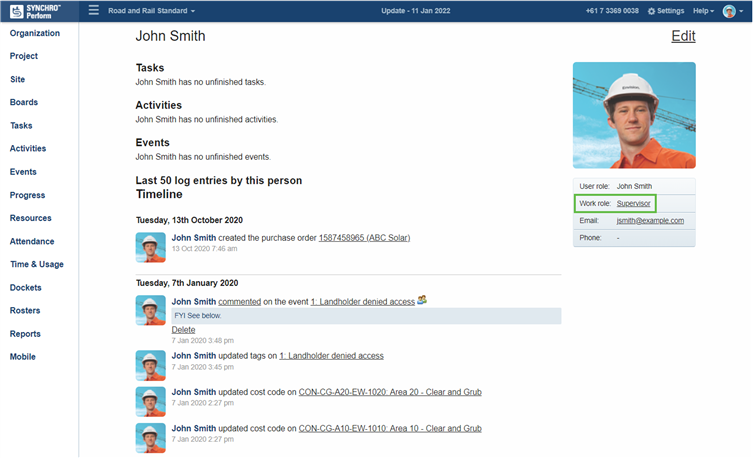Go to Time & Usage

(36, 264)
